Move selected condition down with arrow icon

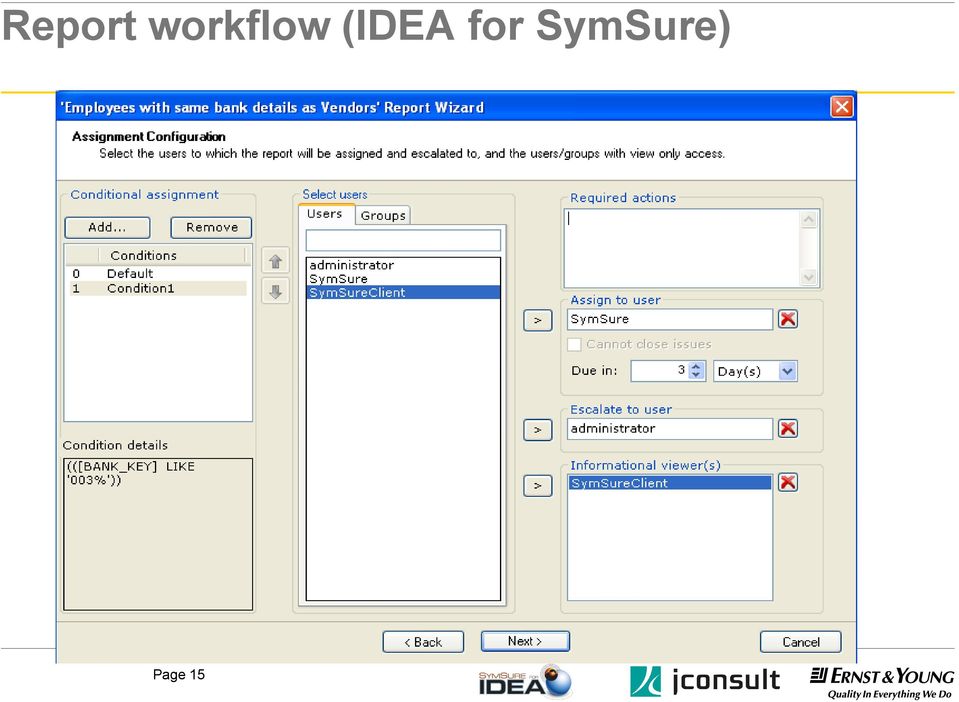pos(275,292)
